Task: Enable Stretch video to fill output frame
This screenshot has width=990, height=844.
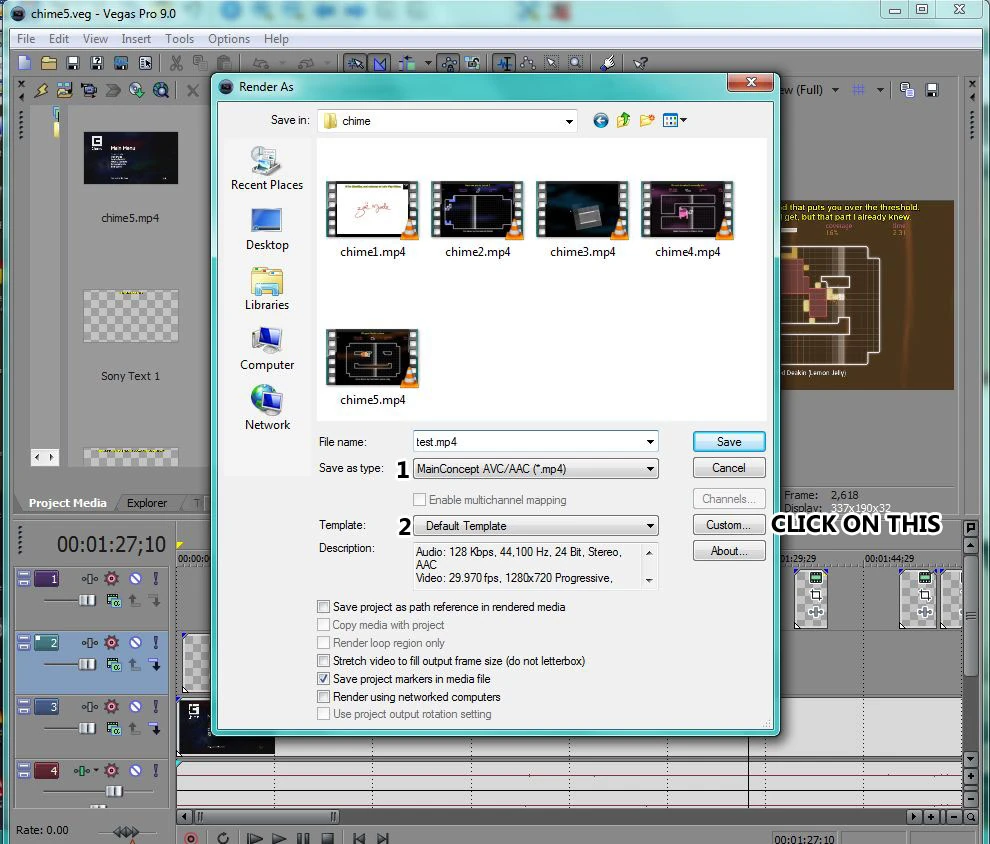Action: pyautogui.click(x=323, y=661)
